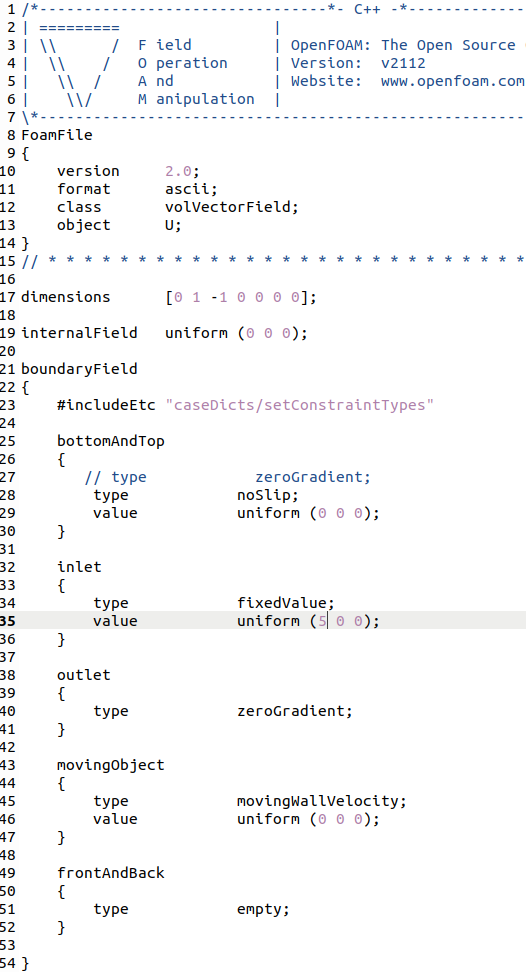Screen dimensions: 526x972
Task: Click the empty type under frontAndBack
Action: pos(263,909)
